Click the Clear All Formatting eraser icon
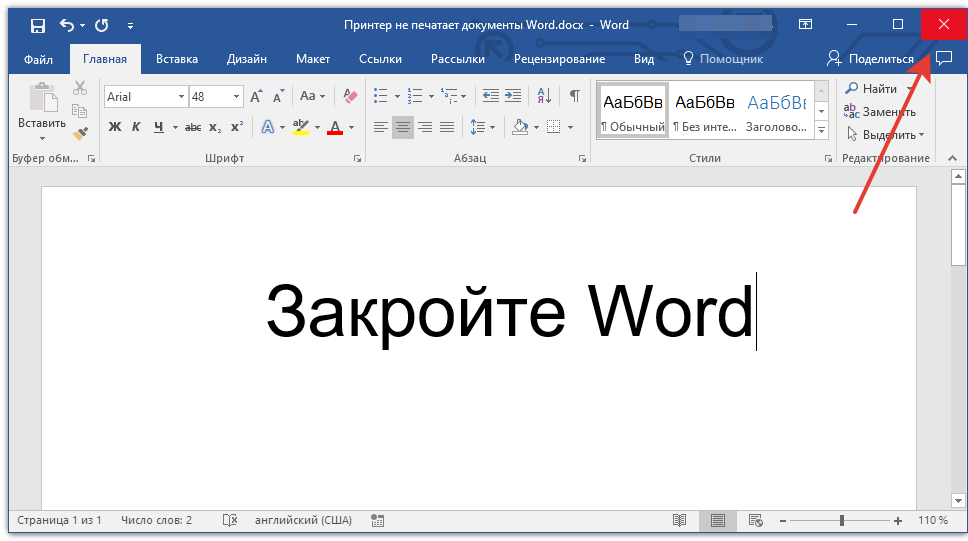Screen dimensions: 968x541 coord(349,97)
